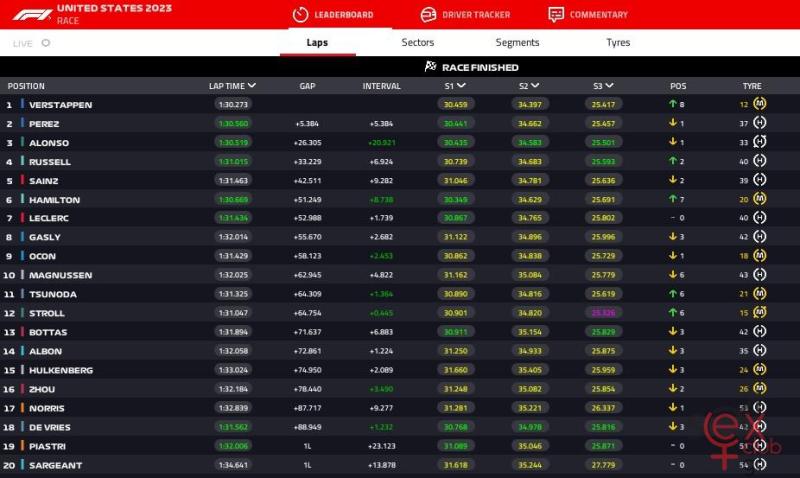Viewport: 800px width, 478px height.
Task: Select the VERSTAPPEN driver row name
Action: [x=61, y=105]
